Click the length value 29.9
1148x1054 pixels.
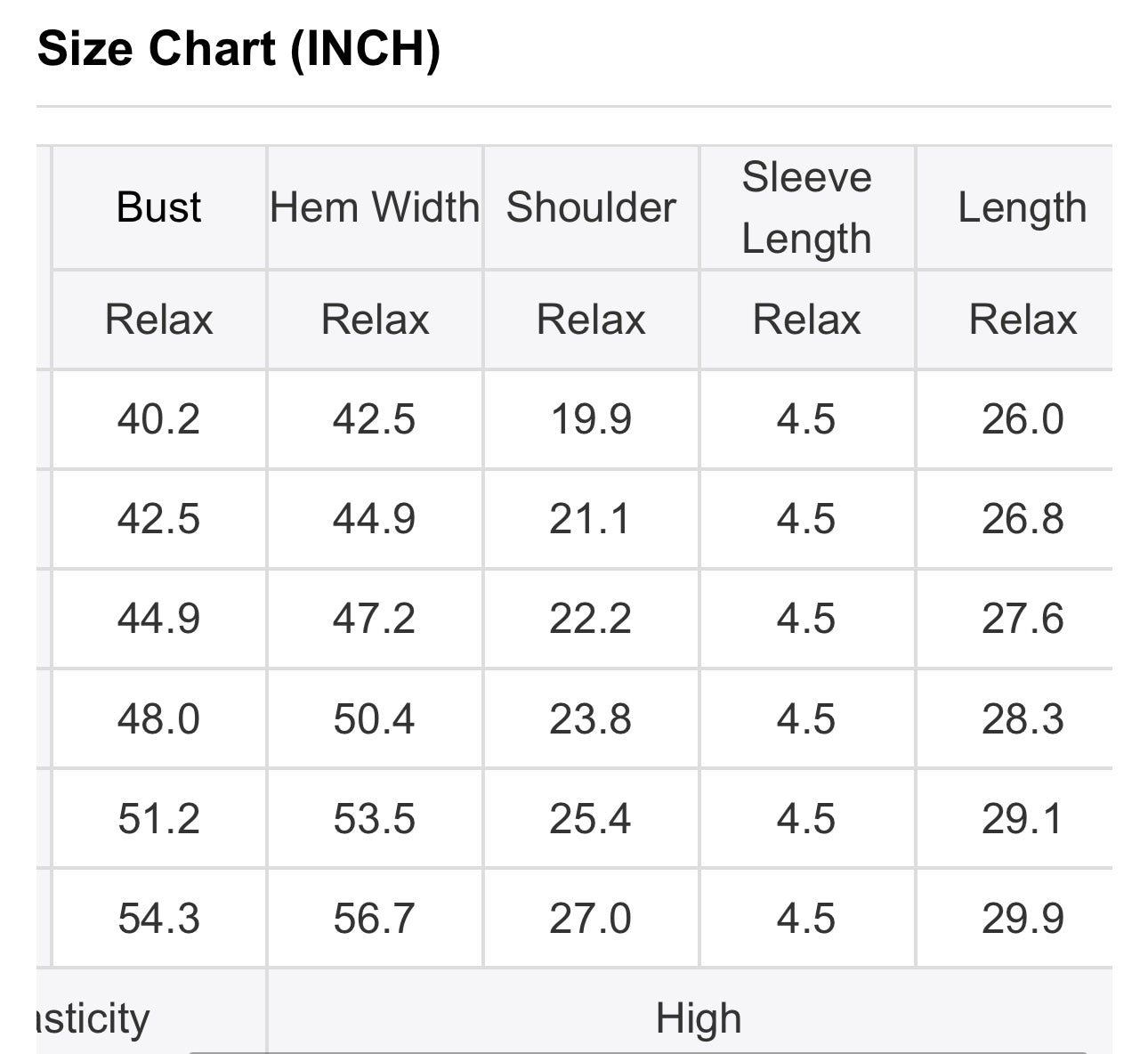[1022, 918]
